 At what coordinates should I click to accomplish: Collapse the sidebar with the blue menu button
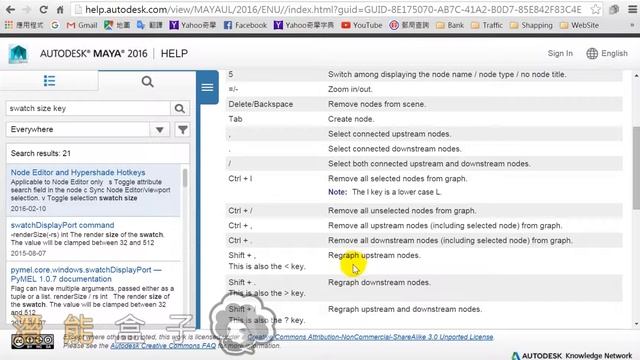click(x=207, y=87)
